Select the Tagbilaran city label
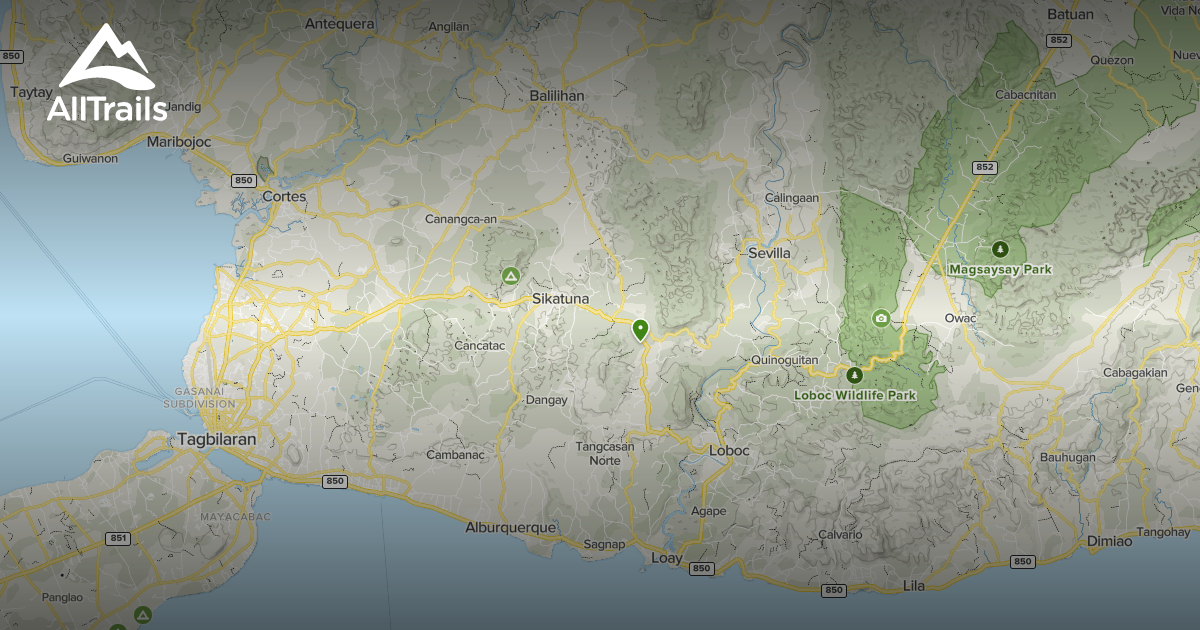The width and height of the screenshot is (1200, 630). [218, 440]
